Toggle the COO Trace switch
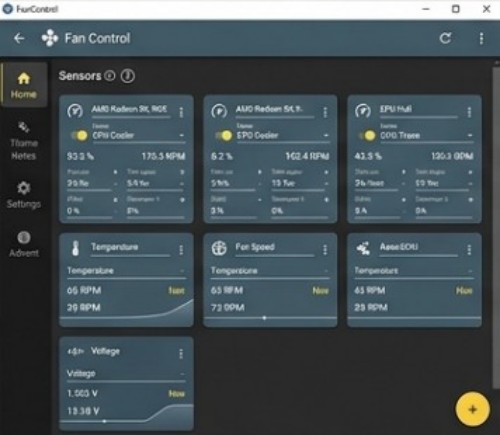Viewport: 500px width, 435px height. (x=368, y=135)
